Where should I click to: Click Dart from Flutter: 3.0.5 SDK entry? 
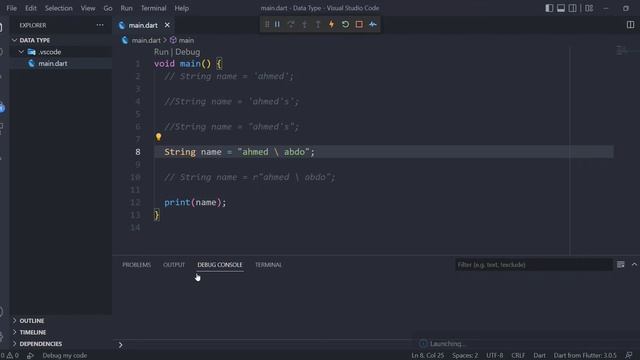click(585, 356)
